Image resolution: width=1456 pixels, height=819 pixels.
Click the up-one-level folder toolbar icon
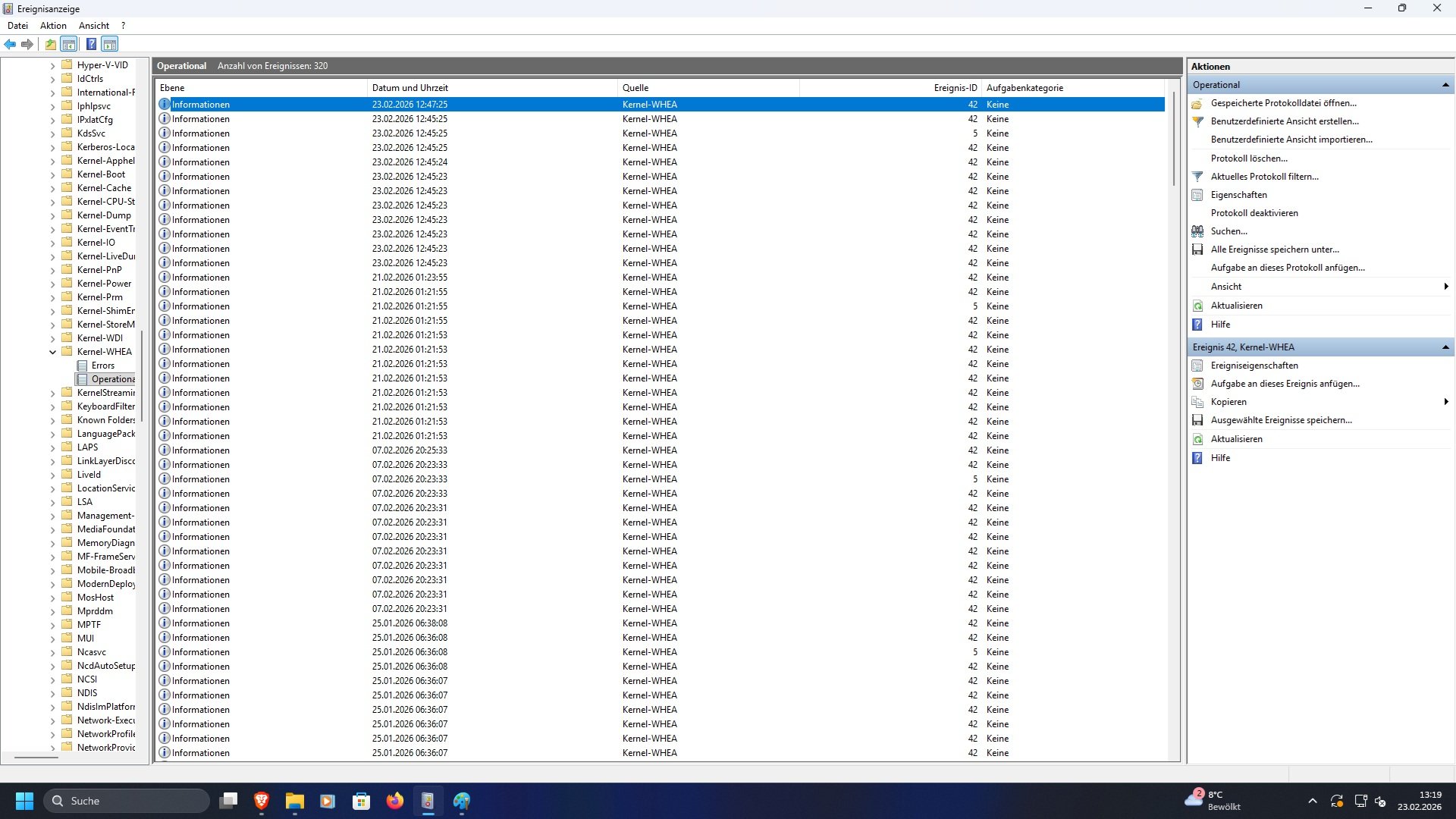click(x=50, y=44)
